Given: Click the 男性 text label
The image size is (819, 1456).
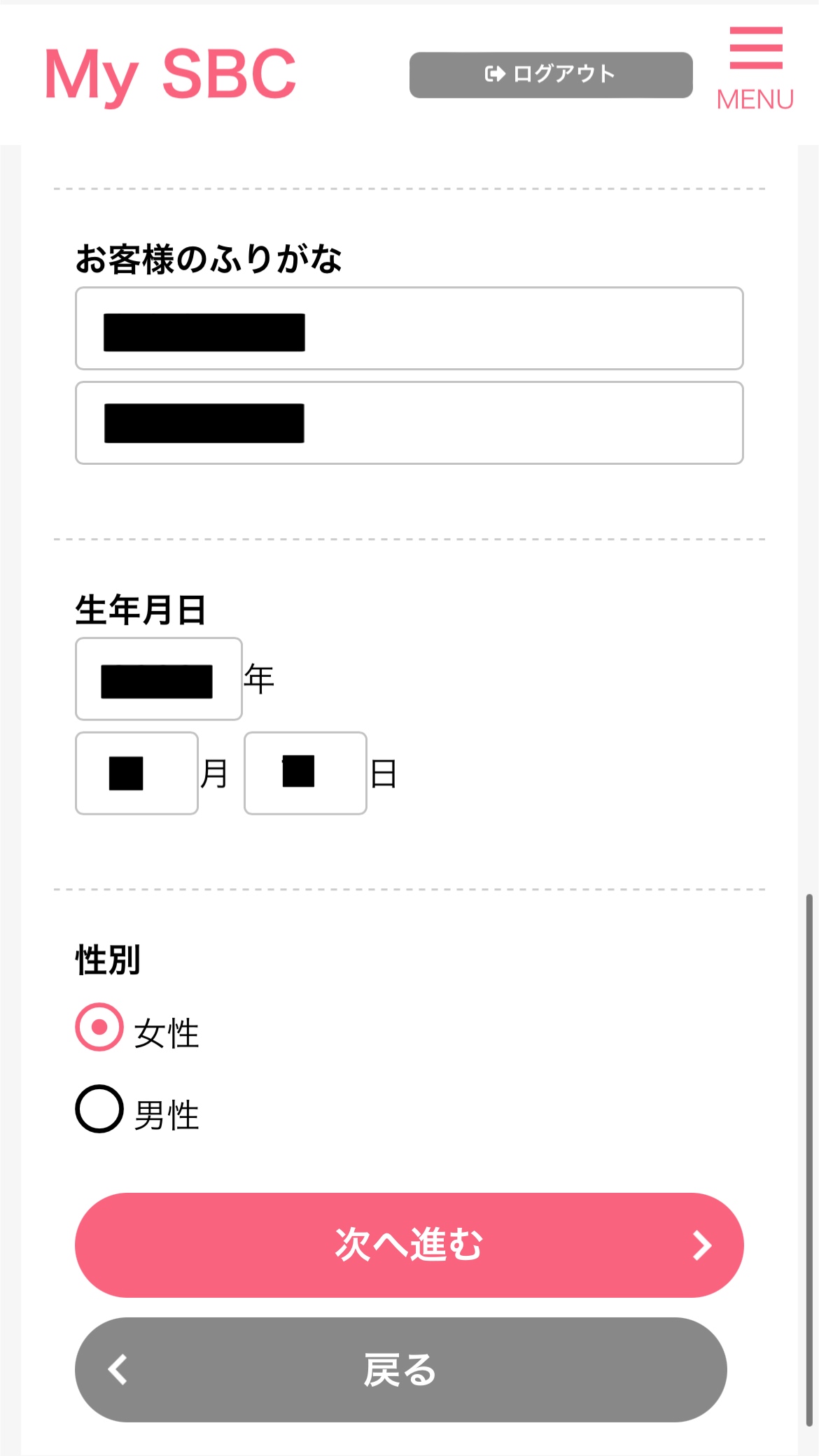Looking at the screenshot, I should coord(167,1115).
